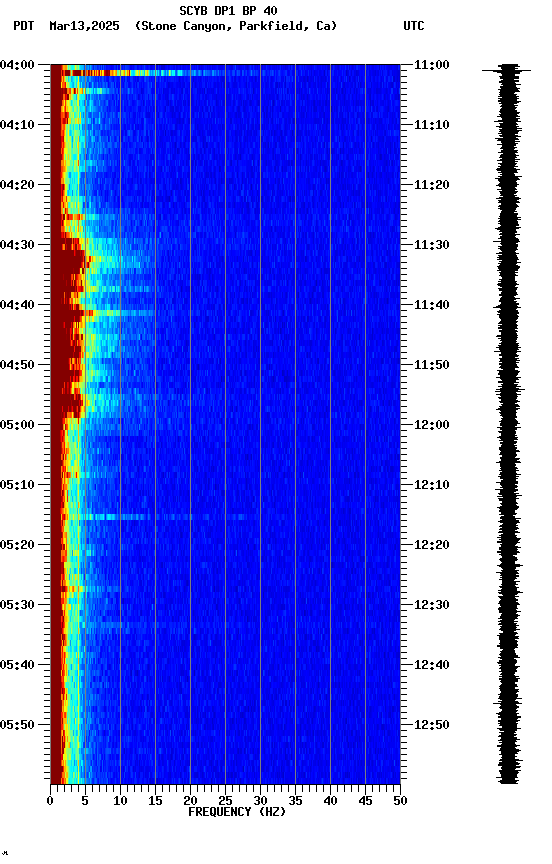Click the 11:50 UTC time label
This screenshot has width=552, height=864.
[431, 365]
